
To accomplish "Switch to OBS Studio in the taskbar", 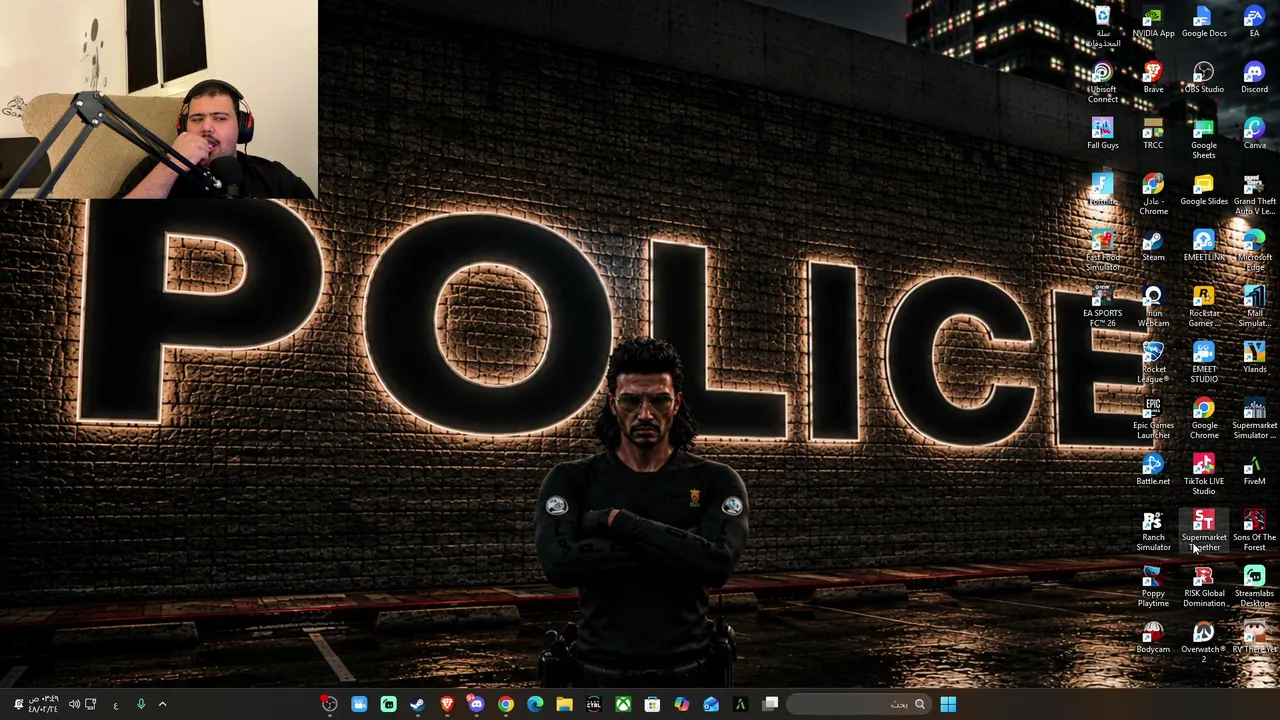I will (x=329, y=704).
